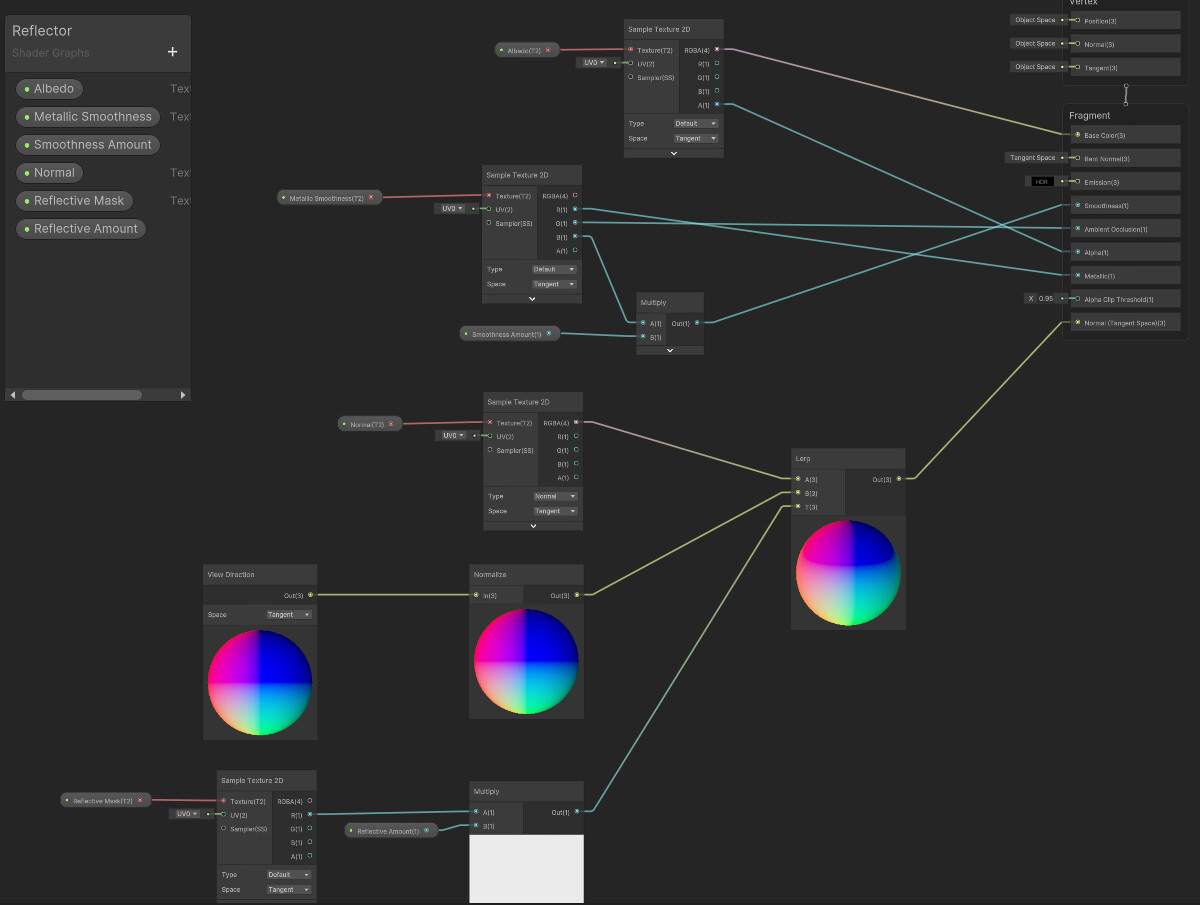Collapse the top Sample Texture 2D node via its chevron

coord(673,152)
